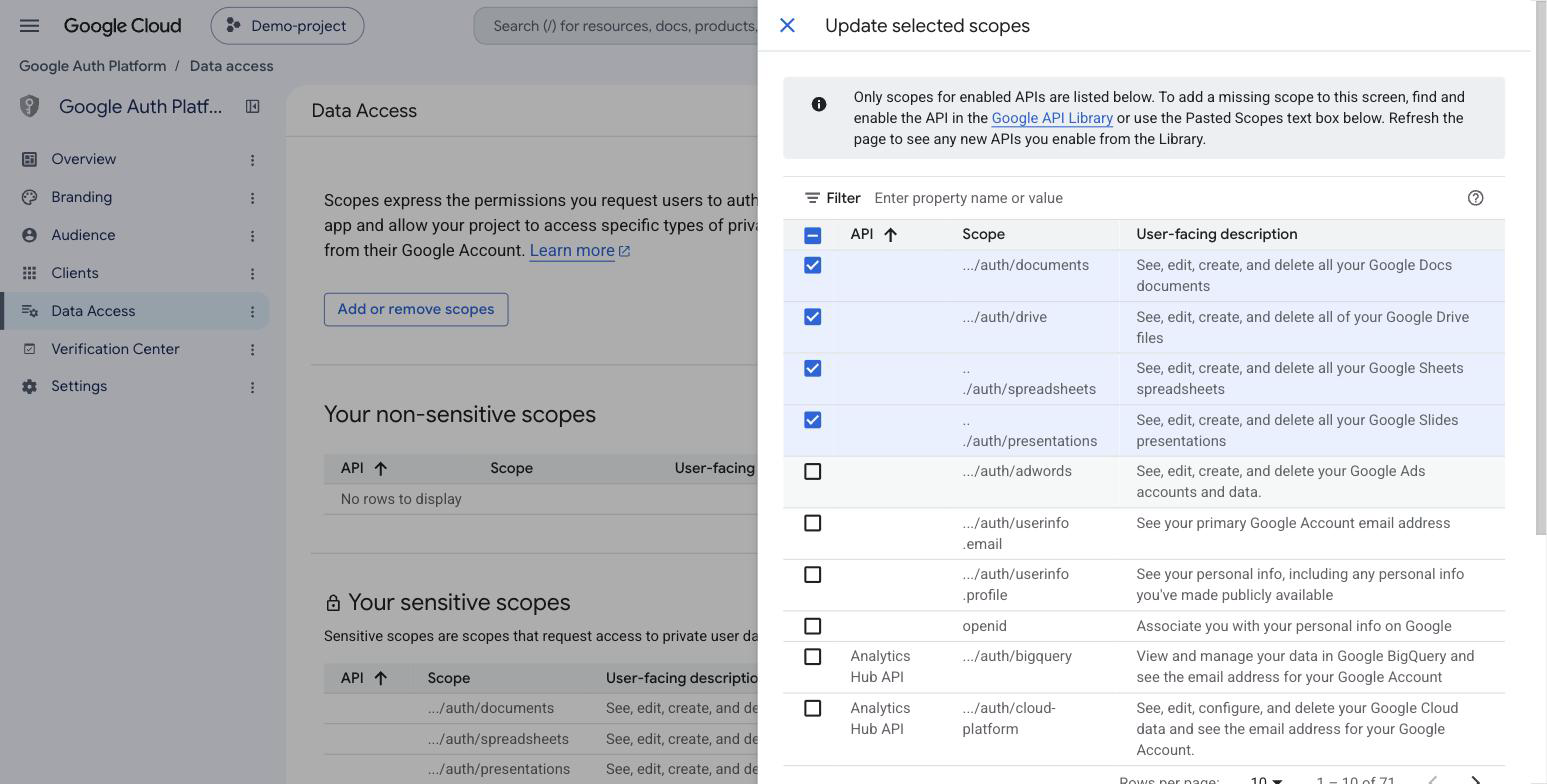
Task: Check the userinfo.profile scope
Action: [x=813, y=574]
